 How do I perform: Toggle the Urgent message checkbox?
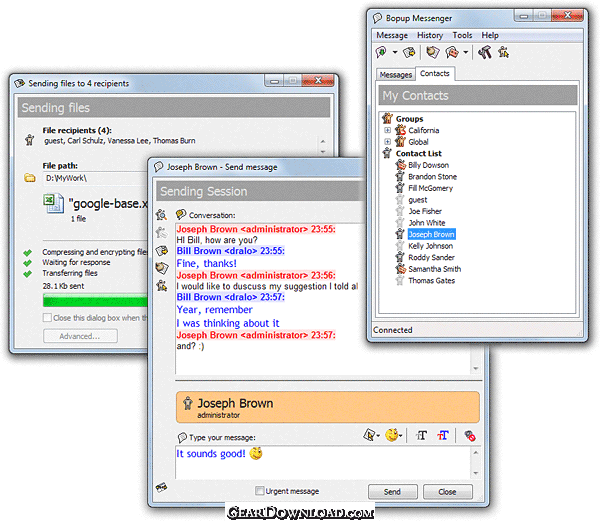260,491
